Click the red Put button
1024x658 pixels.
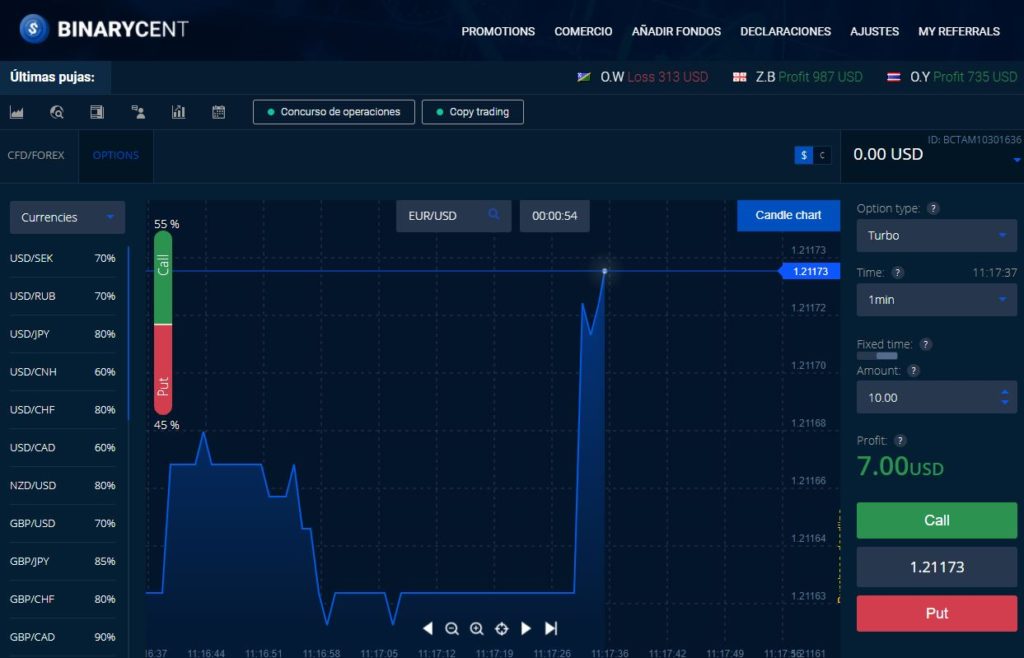936,613
